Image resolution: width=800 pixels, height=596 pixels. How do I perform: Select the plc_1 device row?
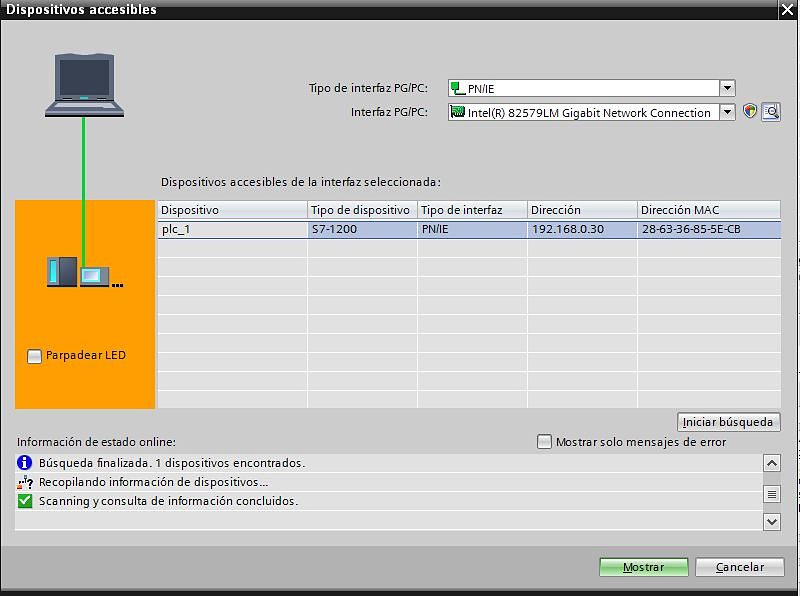click(x=232, y=229)
